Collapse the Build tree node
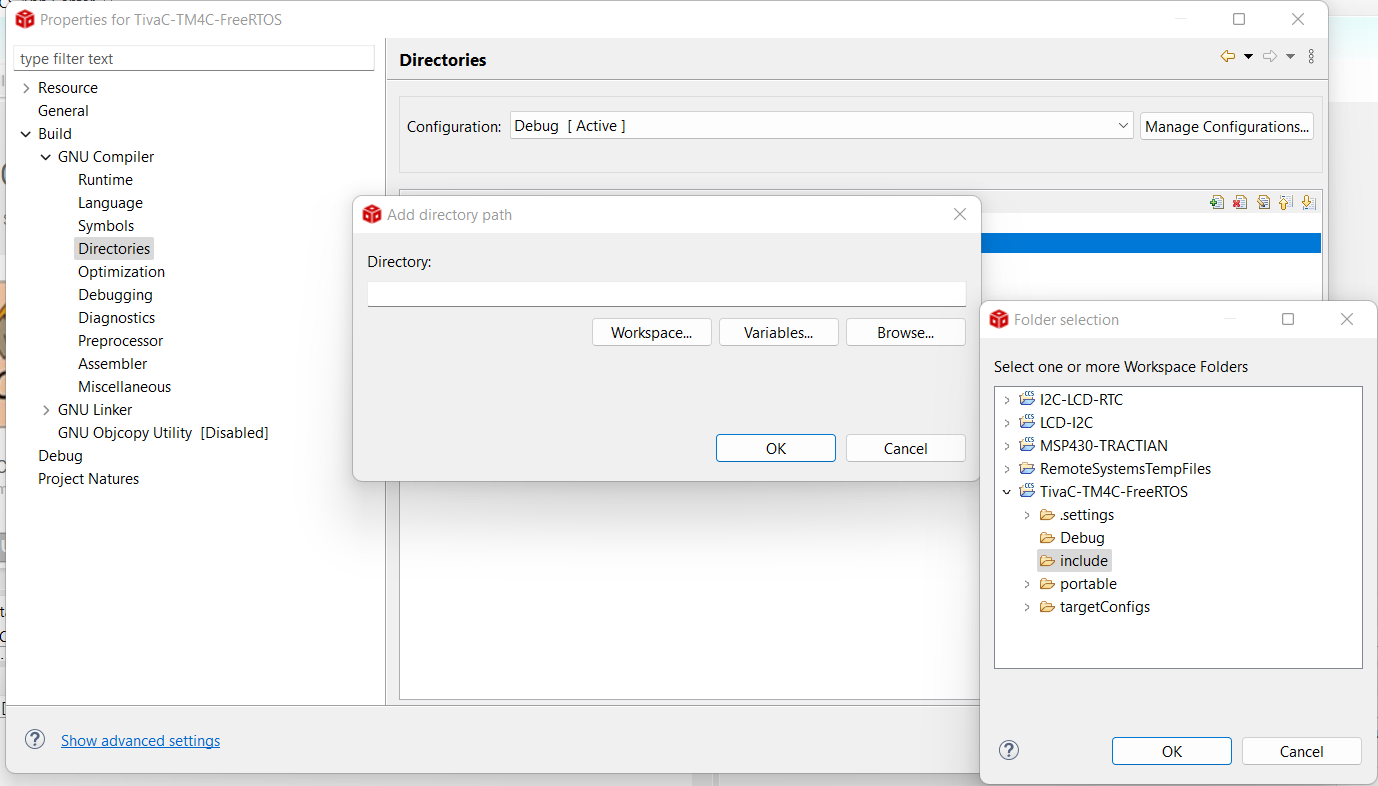 [x=26, y=134]
